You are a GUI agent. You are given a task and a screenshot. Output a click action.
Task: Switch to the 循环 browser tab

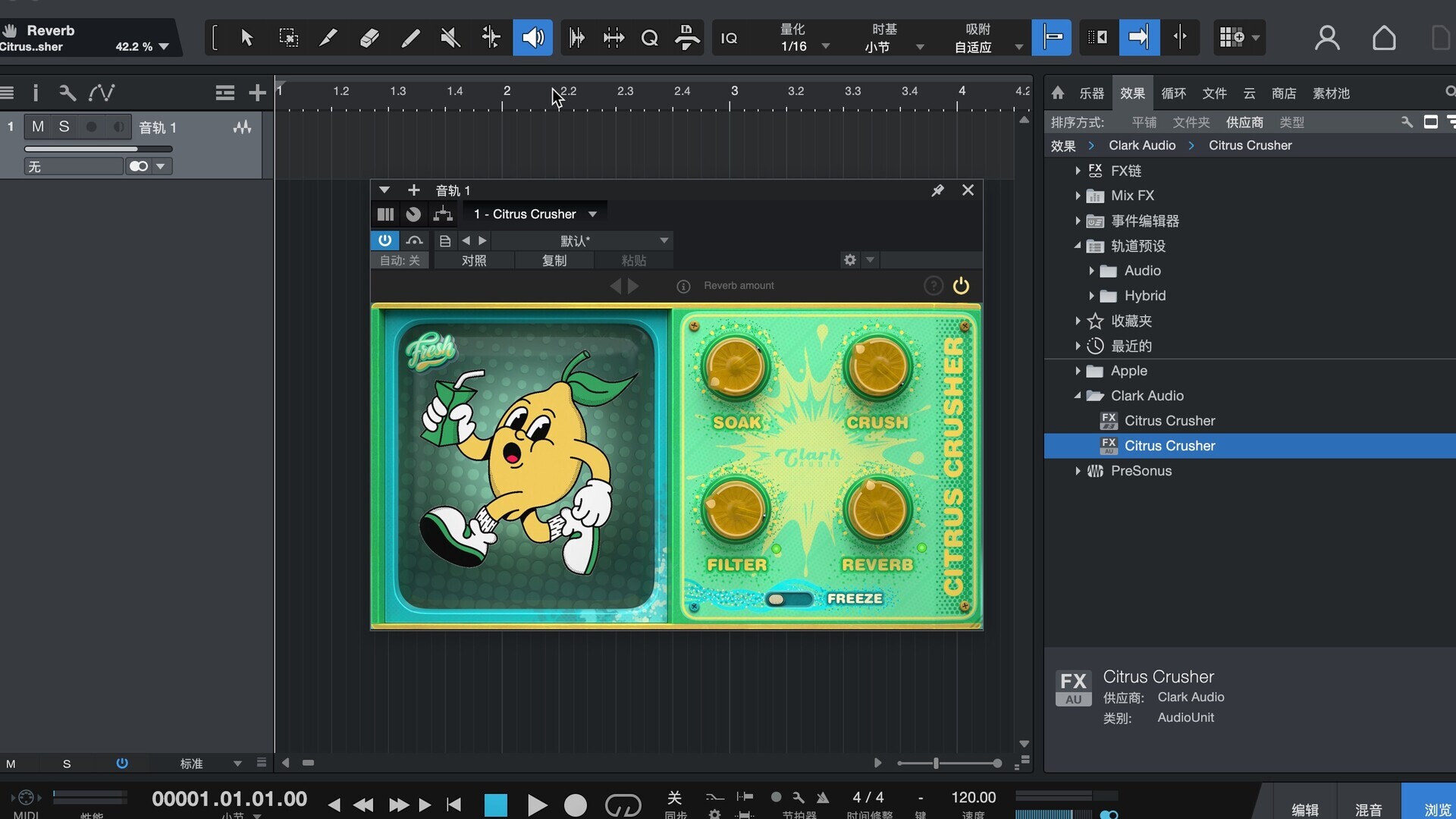pos(1174,93)
